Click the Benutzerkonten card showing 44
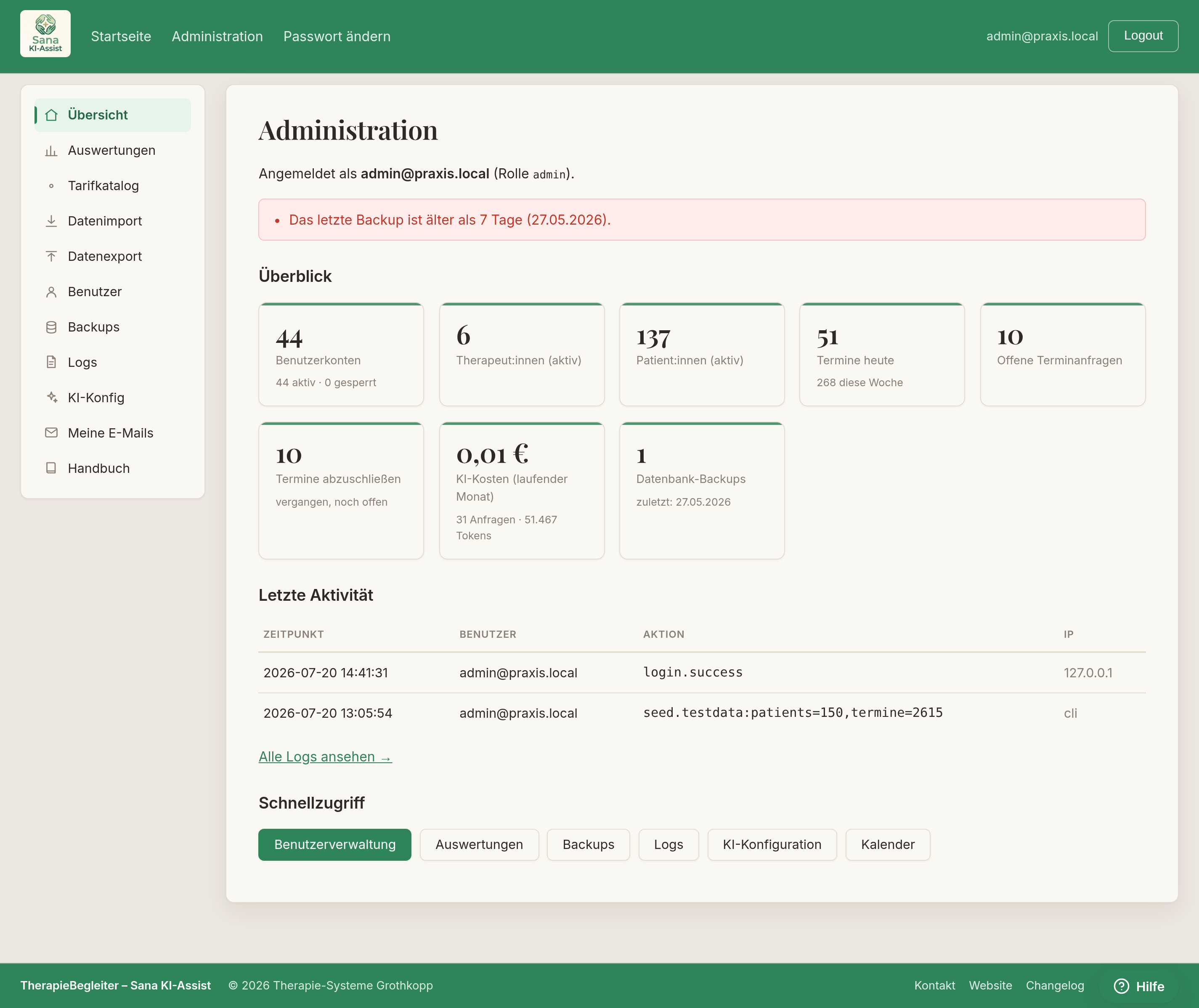This screenshot has height=1008, width=1199. click(x=341, y=354)
